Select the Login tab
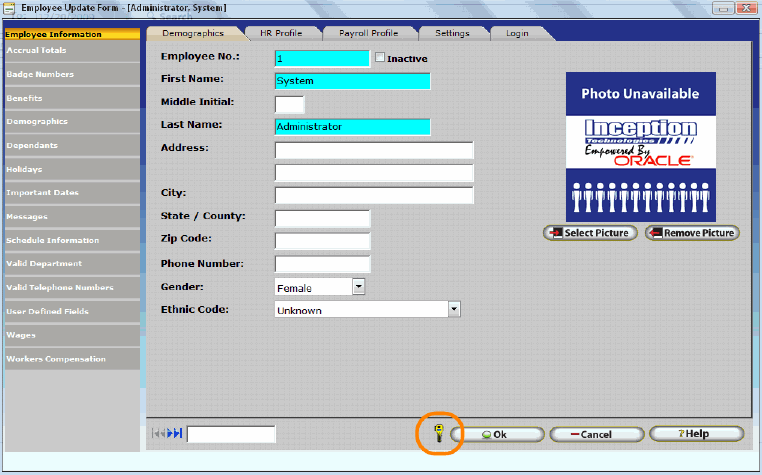The image size is (762, 475). 517,34
